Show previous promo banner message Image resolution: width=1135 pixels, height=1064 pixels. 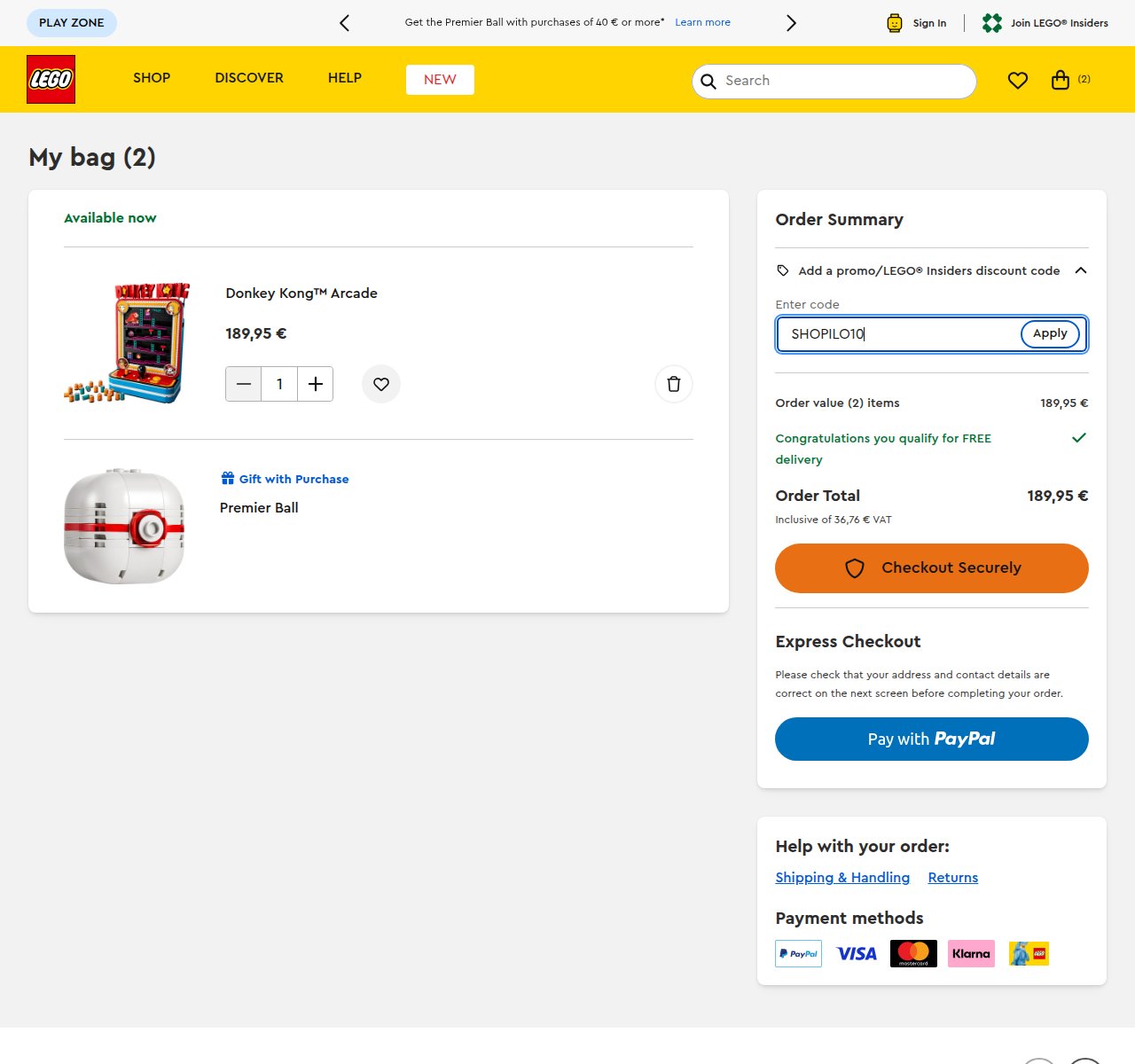(x=345, y=23)
